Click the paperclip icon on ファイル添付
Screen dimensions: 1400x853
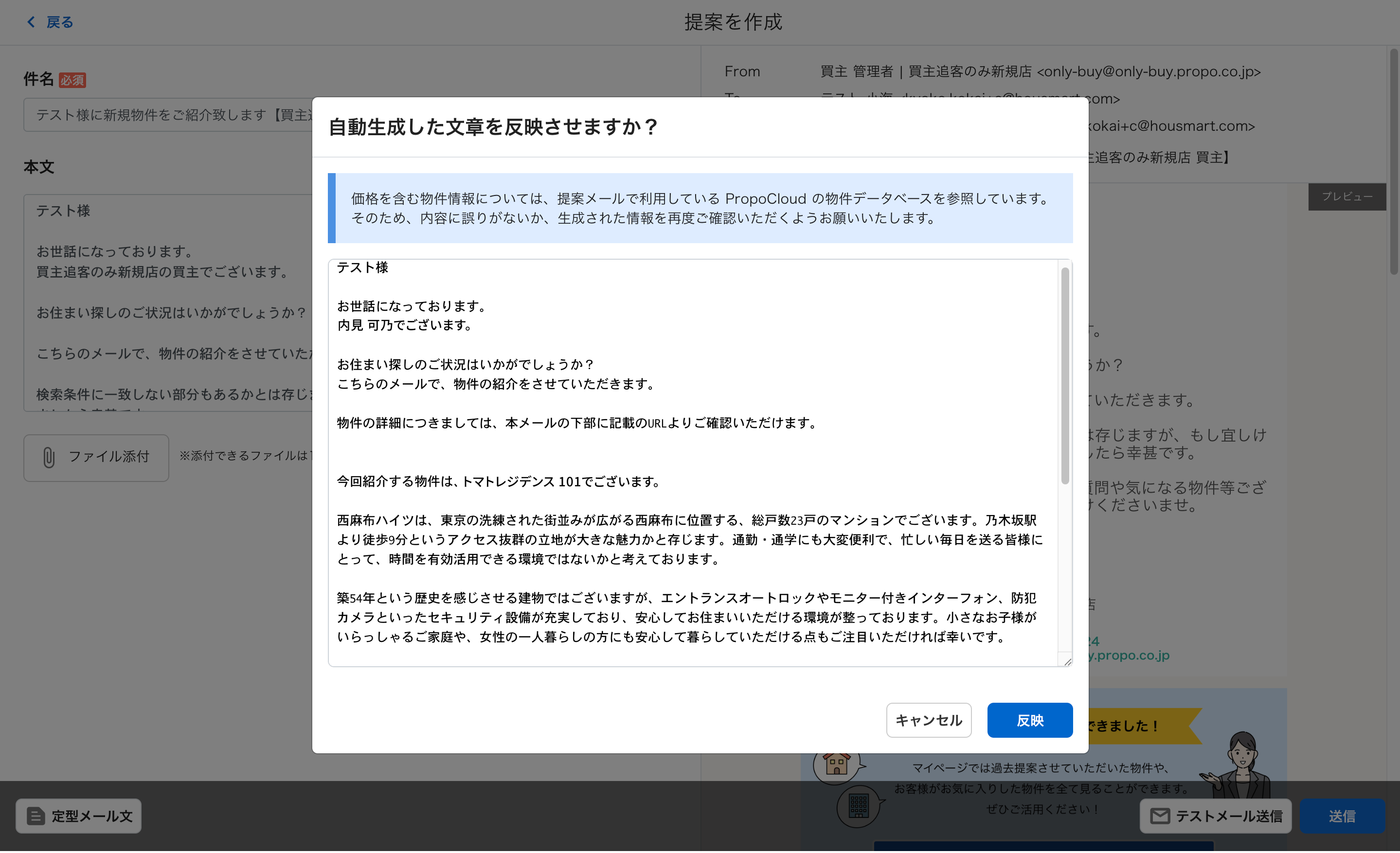49,457
